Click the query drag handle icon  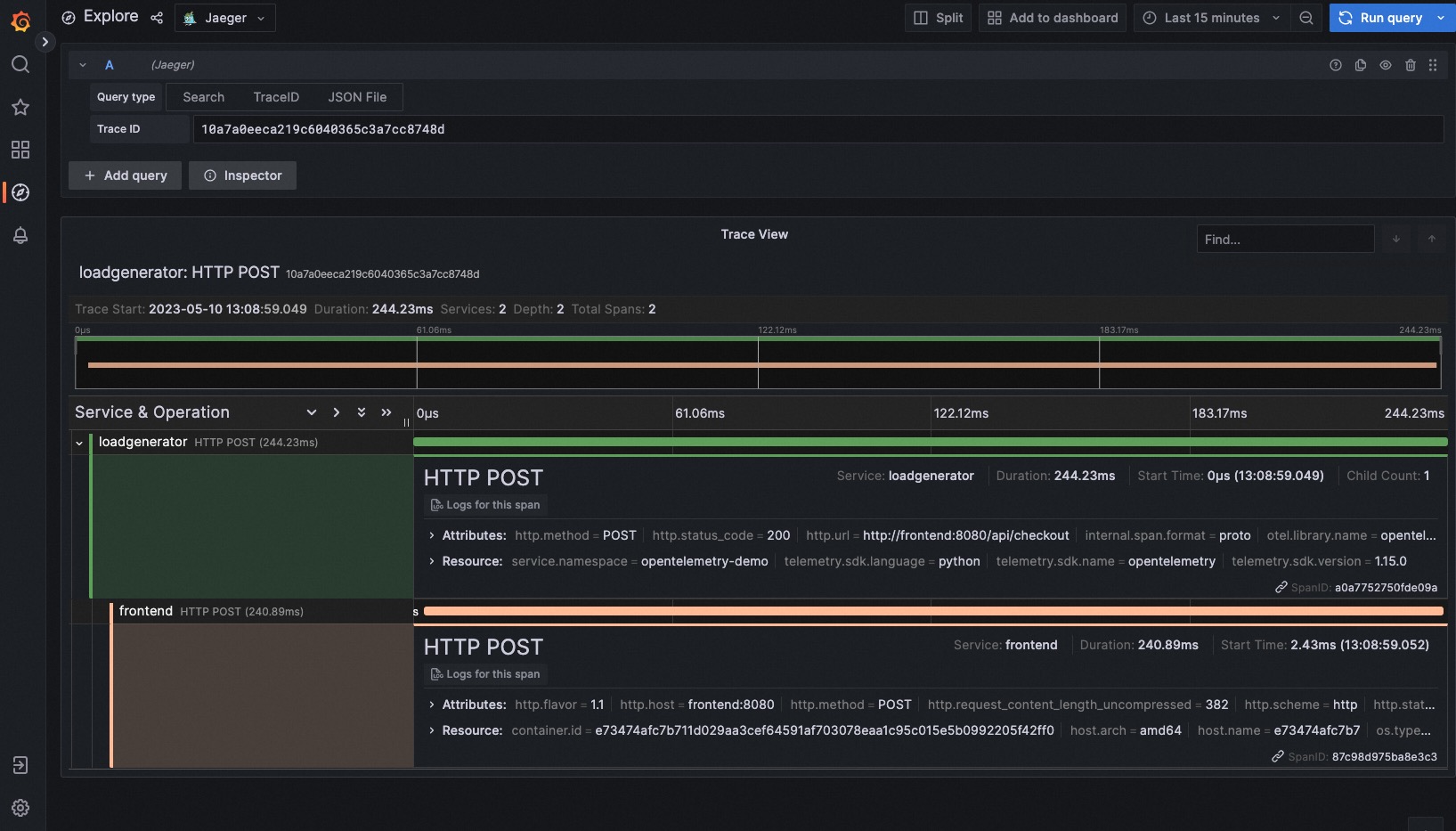coord(1433,65)
